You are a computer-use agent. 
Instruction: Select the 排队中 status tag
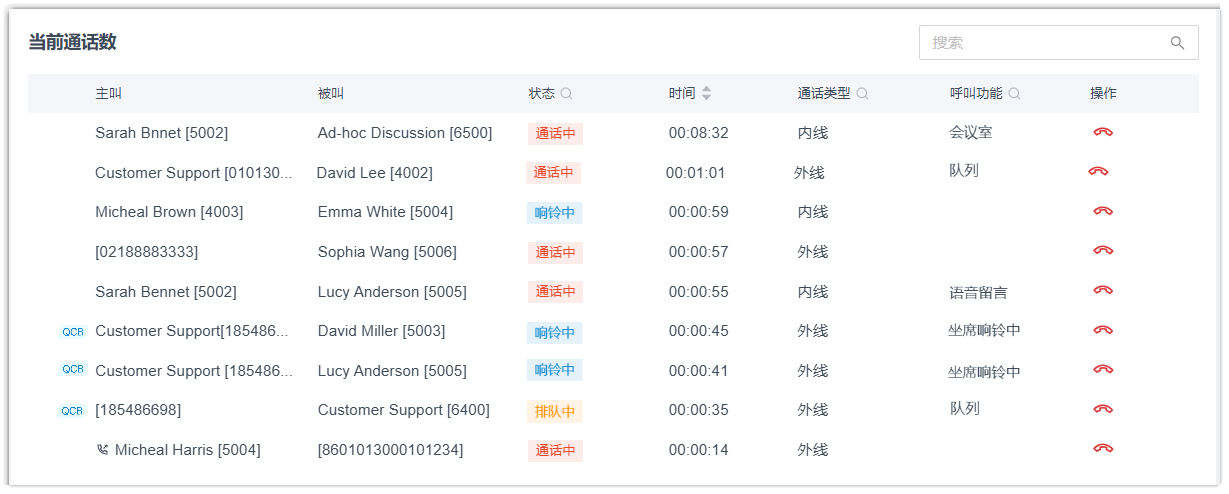click(x=554, y=411)
